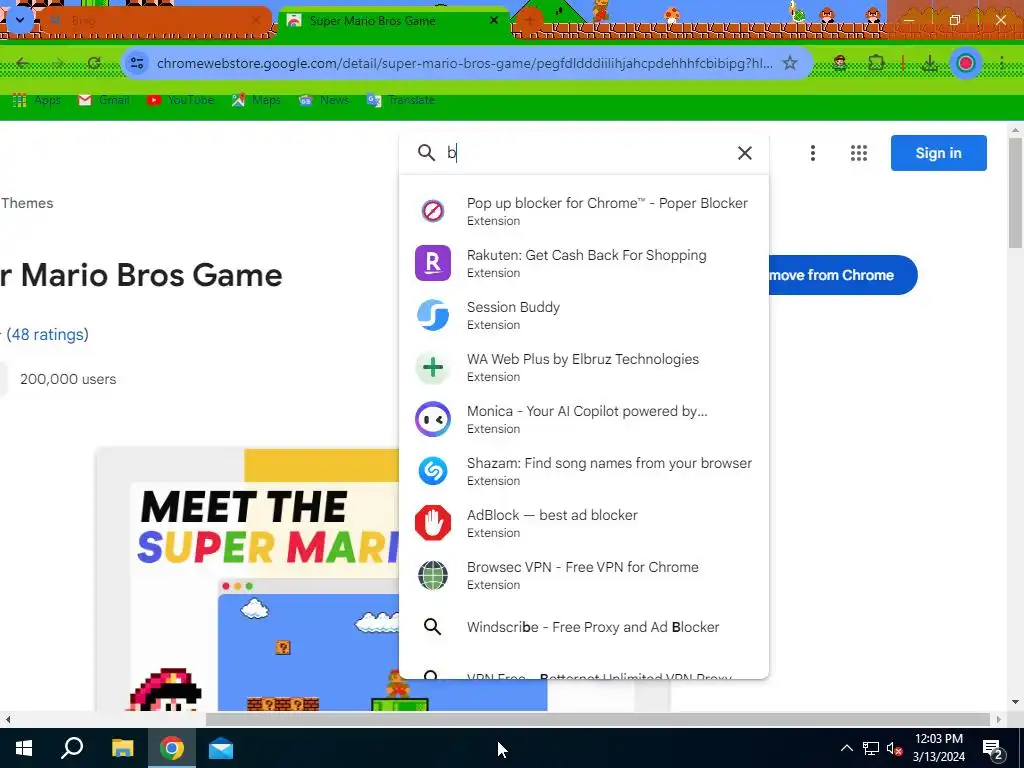Open the AdBlock red hand icon
Viewport: 1024px width, 768px height.
coord(432,522)
